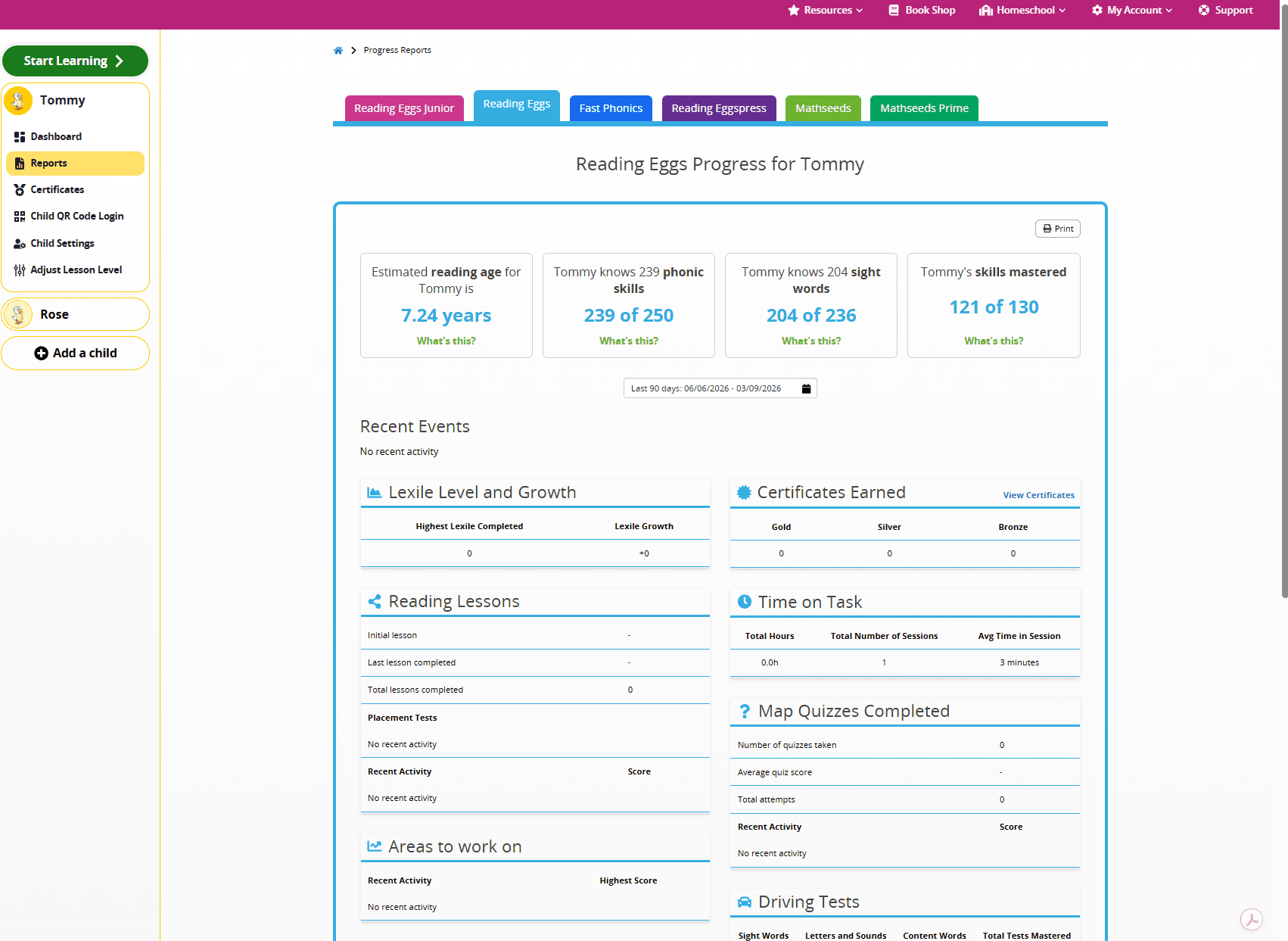
Task: Click the Book Shop book icon
Action: (x=894, y=11)
